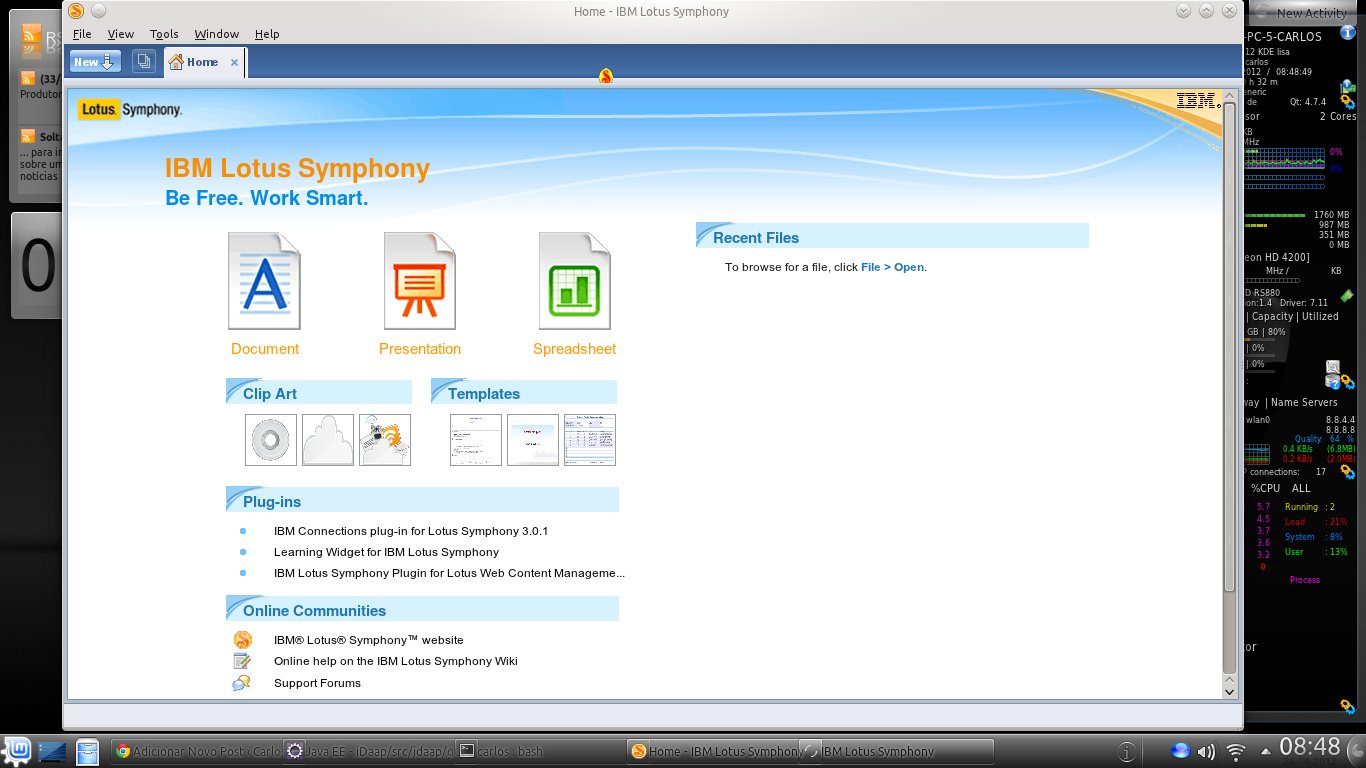Viewport: 1366px width, 768px height.
Task: Click the Document label link
Action: tap(265, 349)
